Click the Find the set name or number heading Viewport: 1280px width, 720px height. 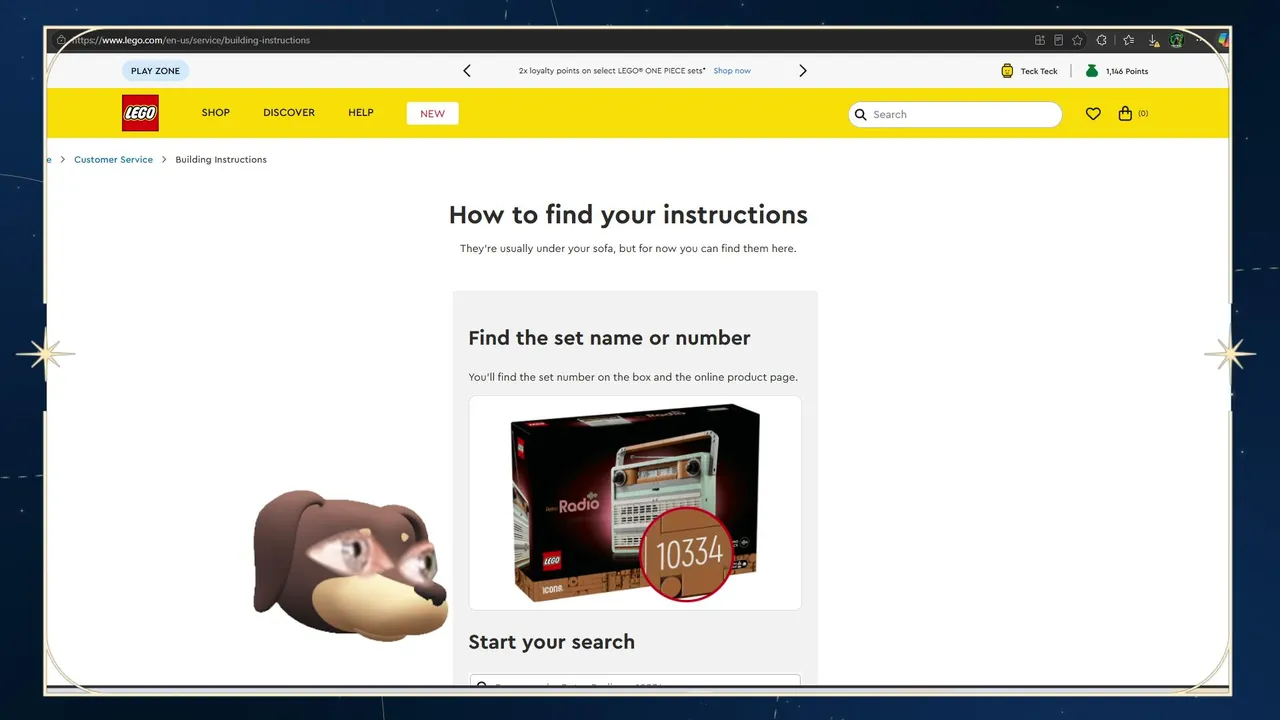click(x=609, y=338)
